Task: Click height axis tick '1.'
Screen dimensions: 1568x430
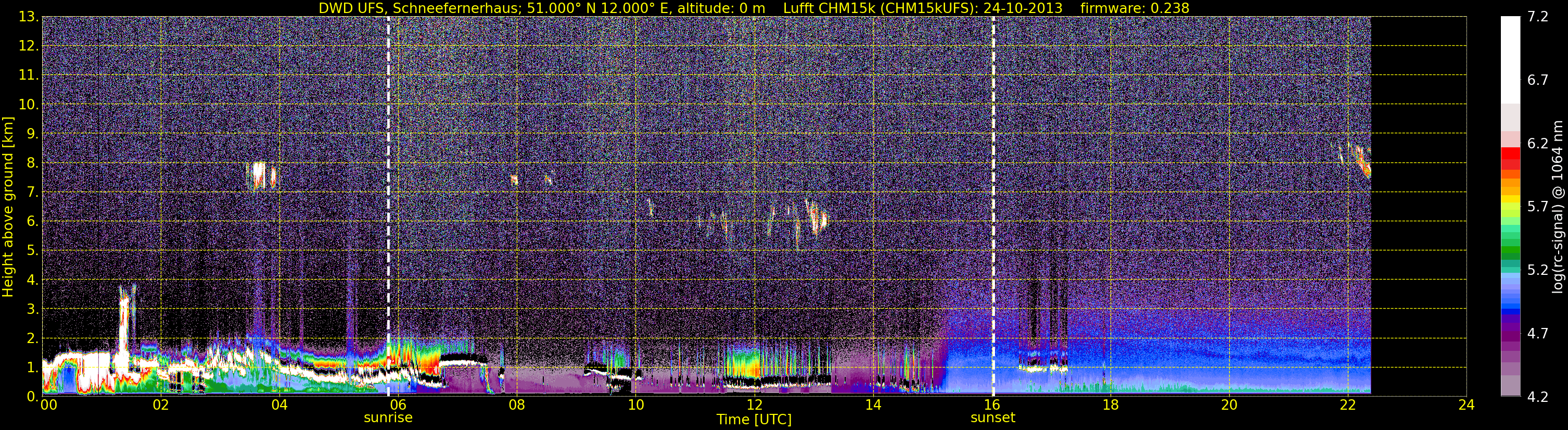Action: pyautogui.click(x=32, y=368)
